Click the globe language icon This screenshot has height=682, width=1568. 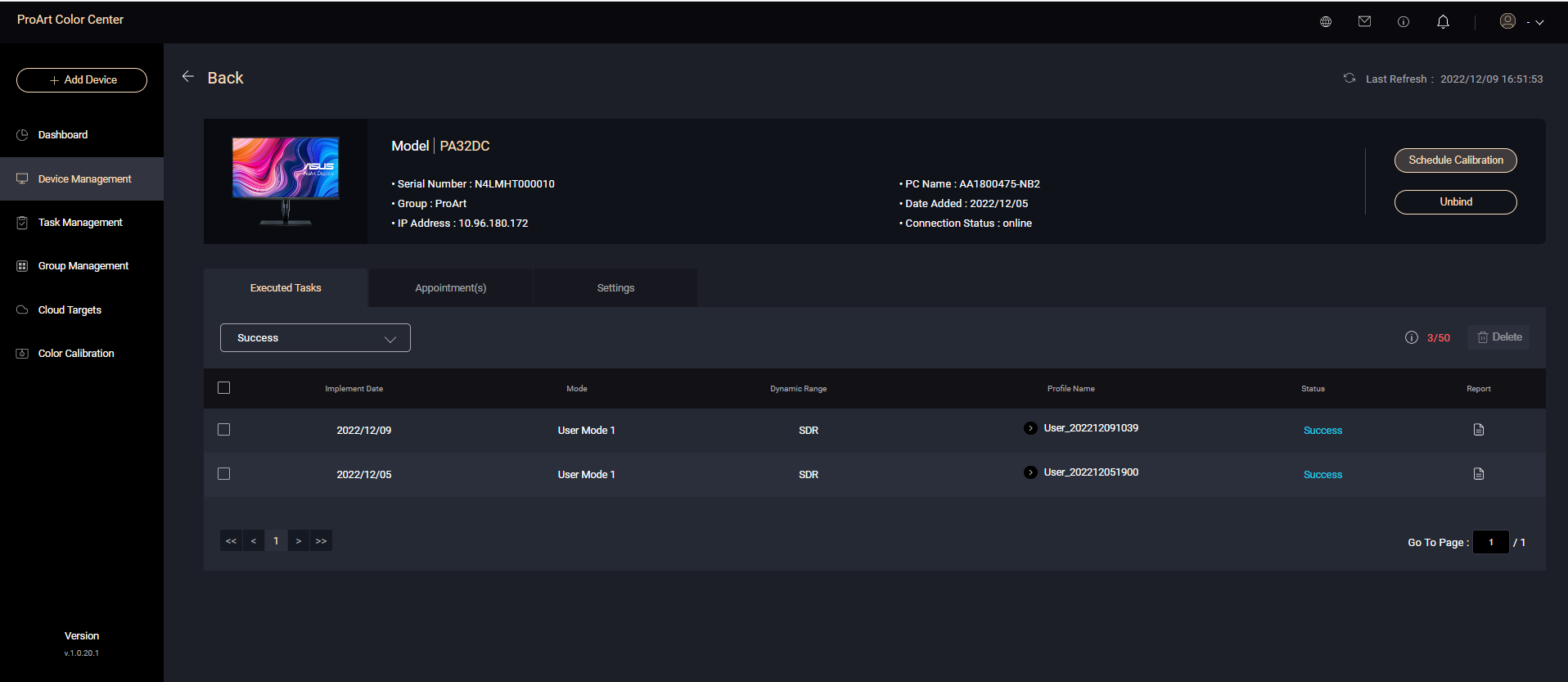pos(1326,22)
